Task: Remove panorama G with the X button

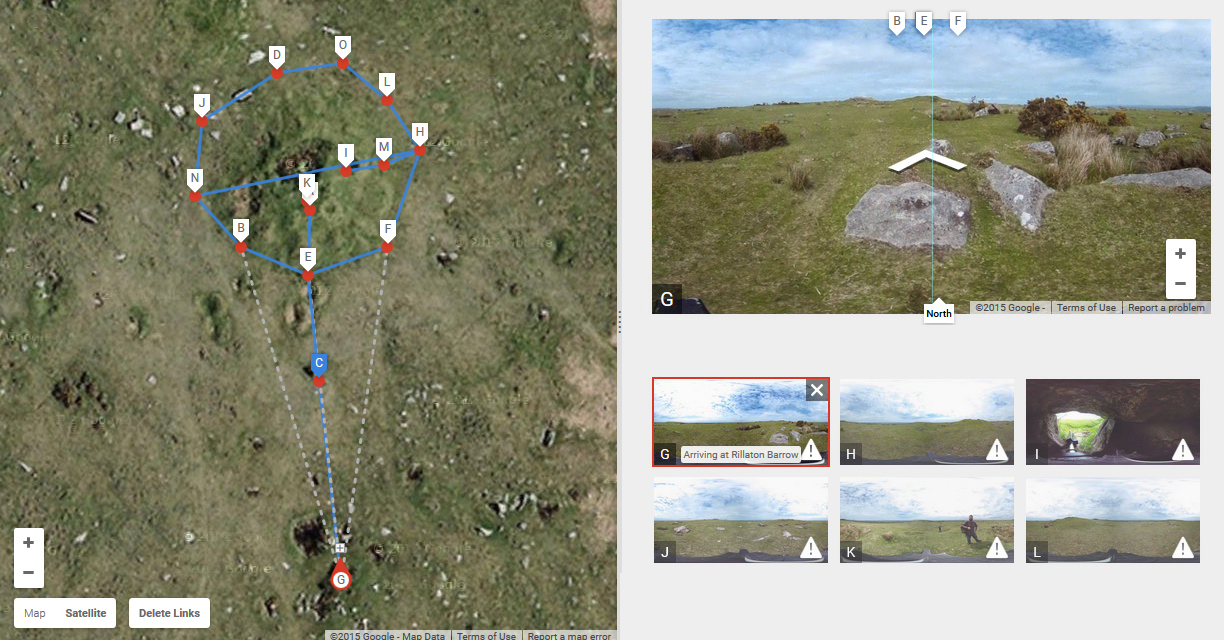Action: [817, 390]
